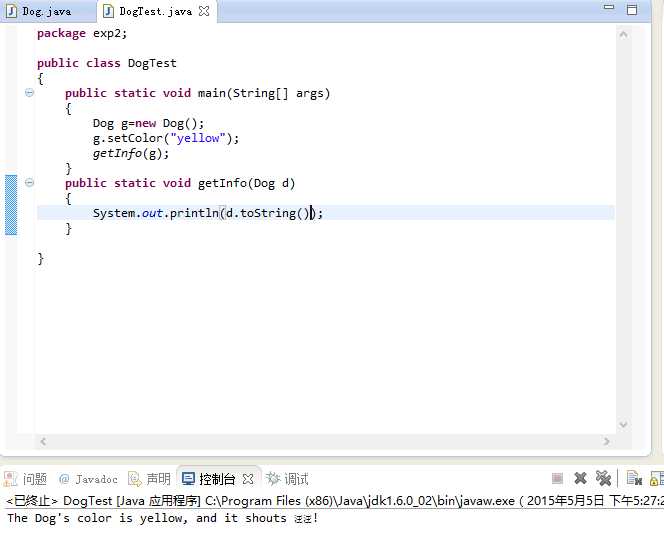Close the 控制台 console view
Screen dimensions: 664x541
pos(248,479)
